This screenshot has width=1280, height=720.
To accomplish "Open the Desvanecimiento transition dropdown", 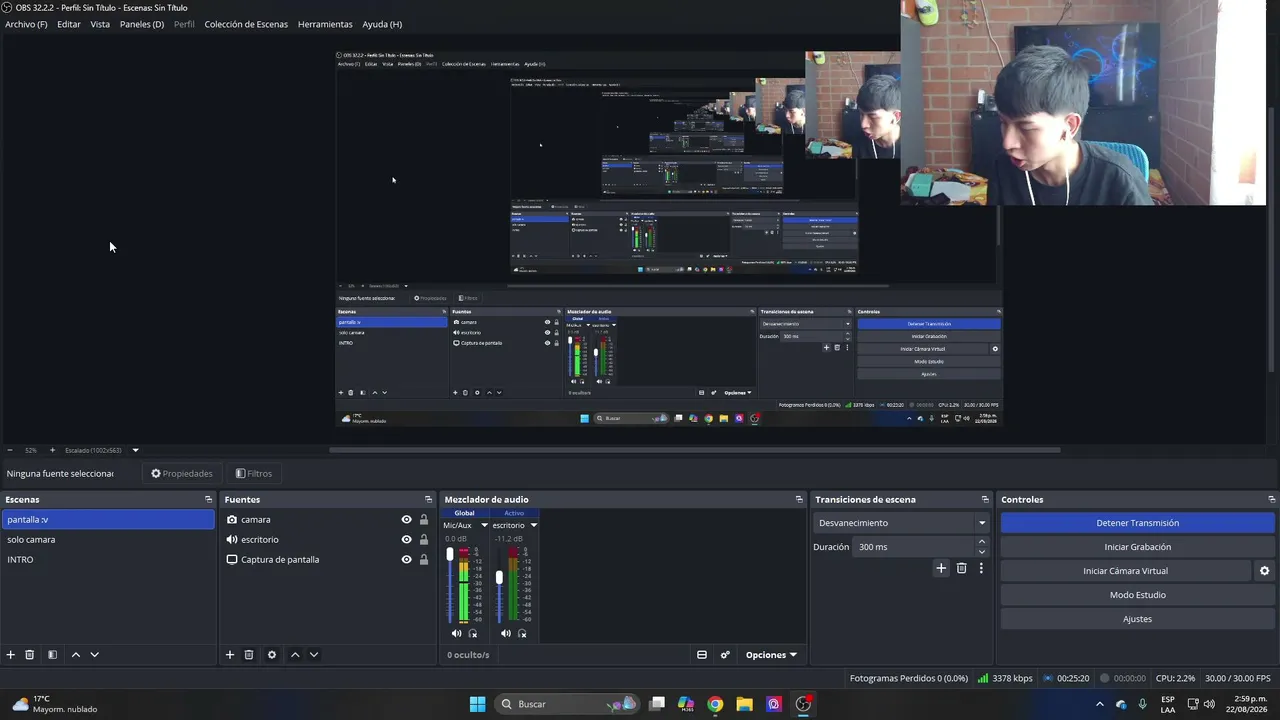I will point(901,523).
